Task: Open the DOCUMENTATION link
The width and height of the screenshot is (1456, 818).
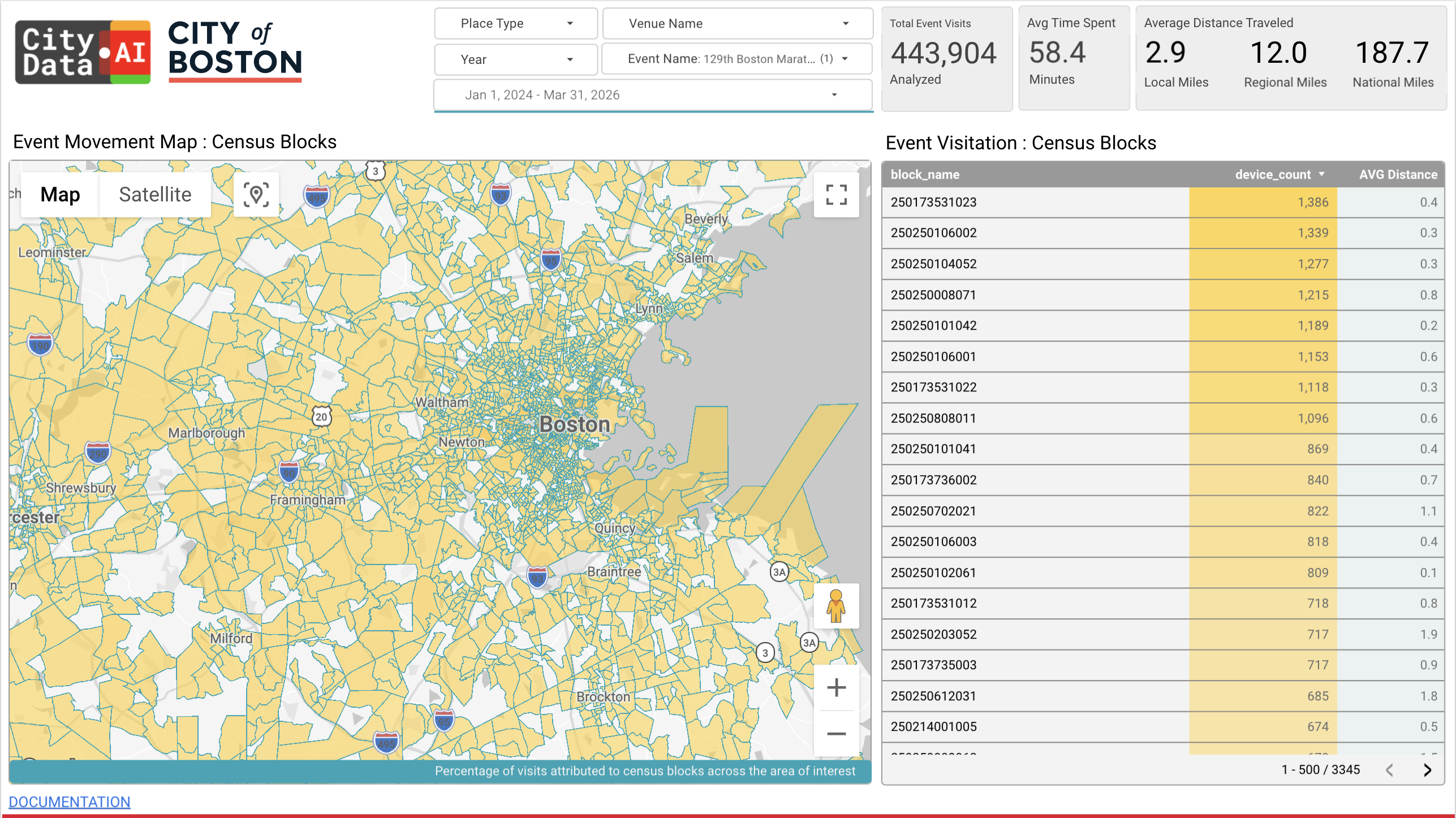Action: point(70,802)
